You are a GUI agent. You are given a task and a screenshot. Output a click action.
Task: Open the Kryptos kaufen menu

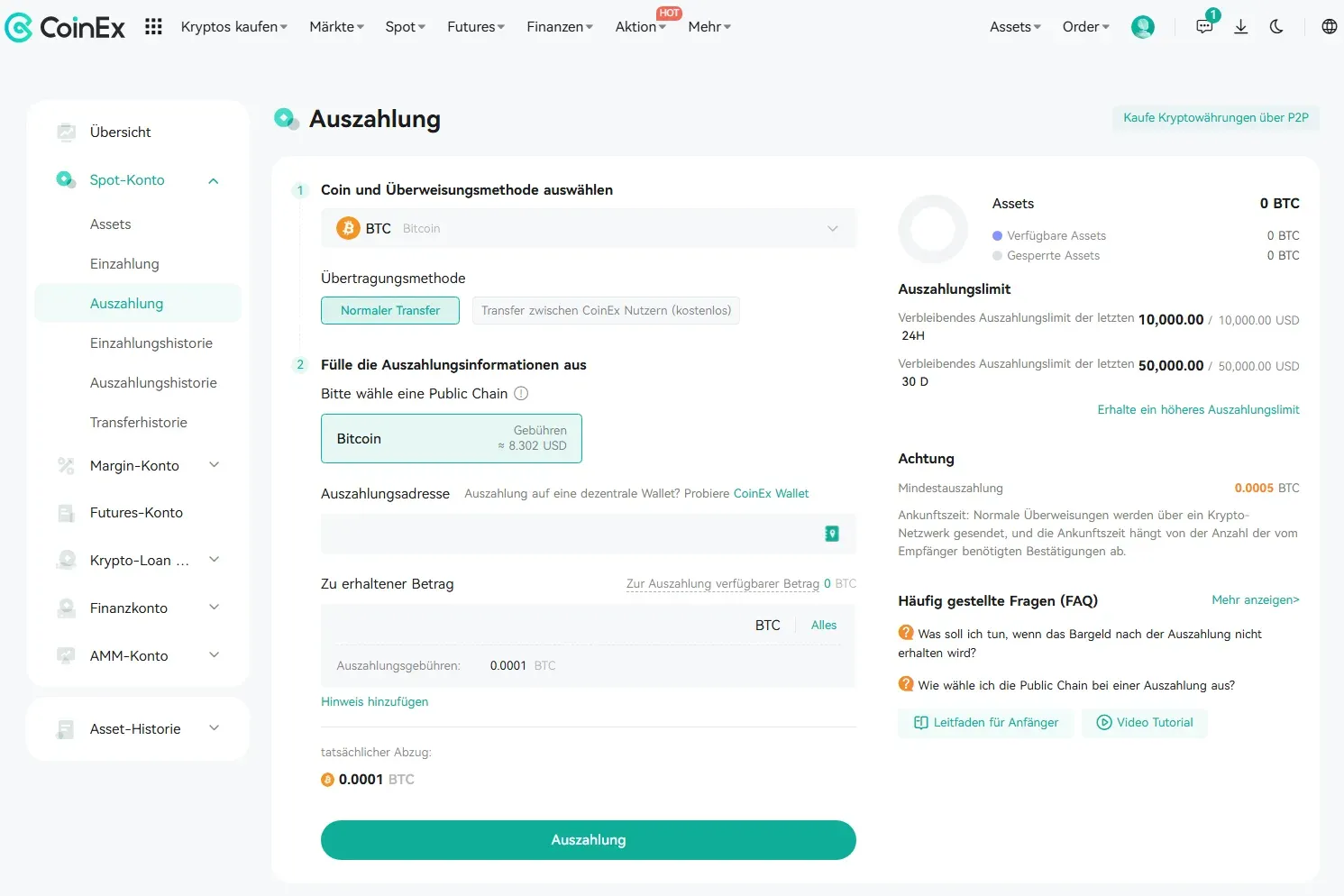pyautogui.click(x=234, y=27)
